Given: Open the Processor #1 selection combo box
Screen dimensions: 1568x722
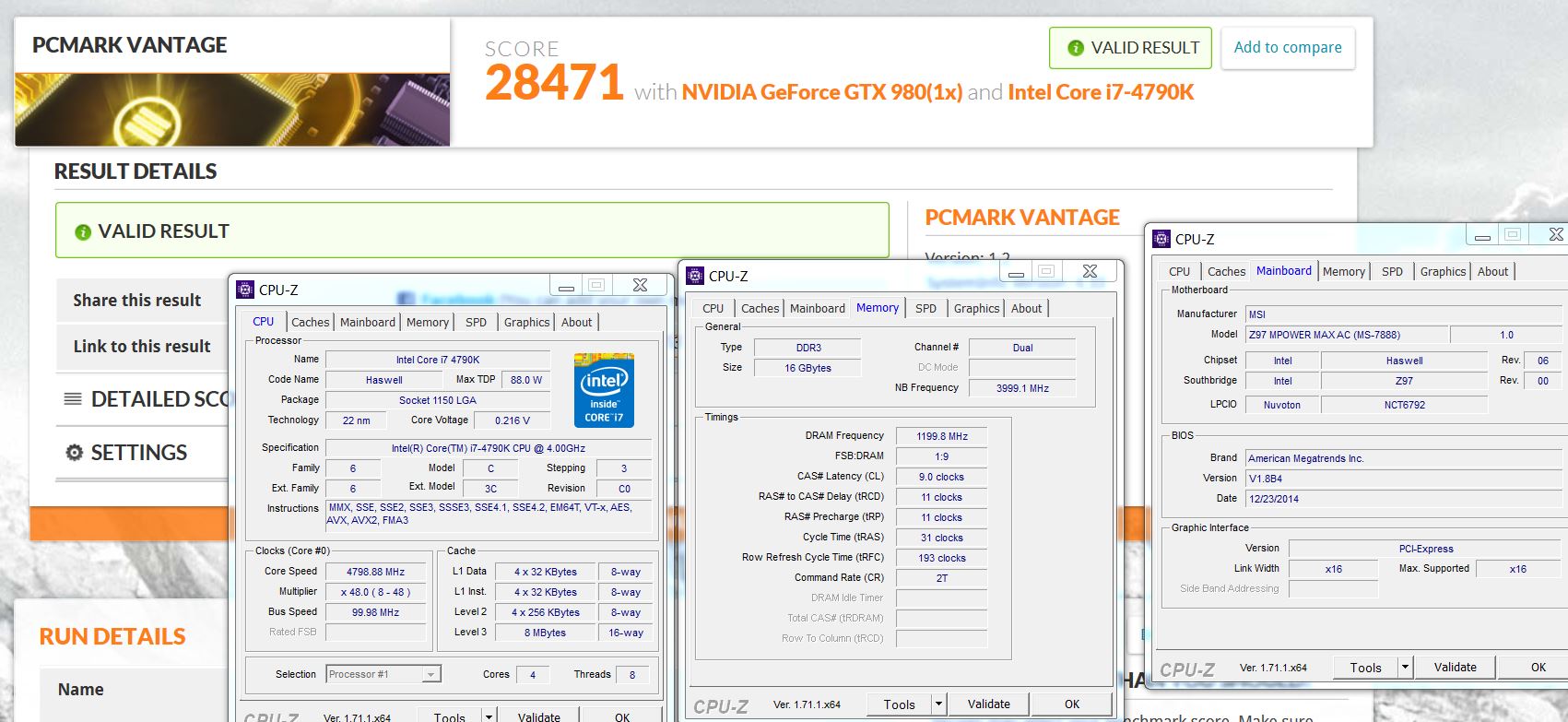Looking at the screenshot, I should click(383, 674).
